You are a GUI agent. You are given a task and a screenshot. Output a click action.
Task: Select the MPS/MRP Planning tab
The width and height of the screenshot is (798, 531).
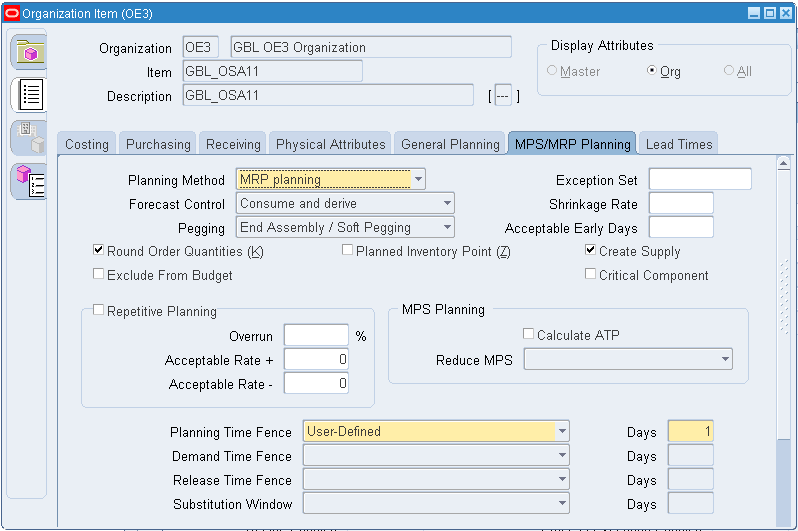[573, 144]
